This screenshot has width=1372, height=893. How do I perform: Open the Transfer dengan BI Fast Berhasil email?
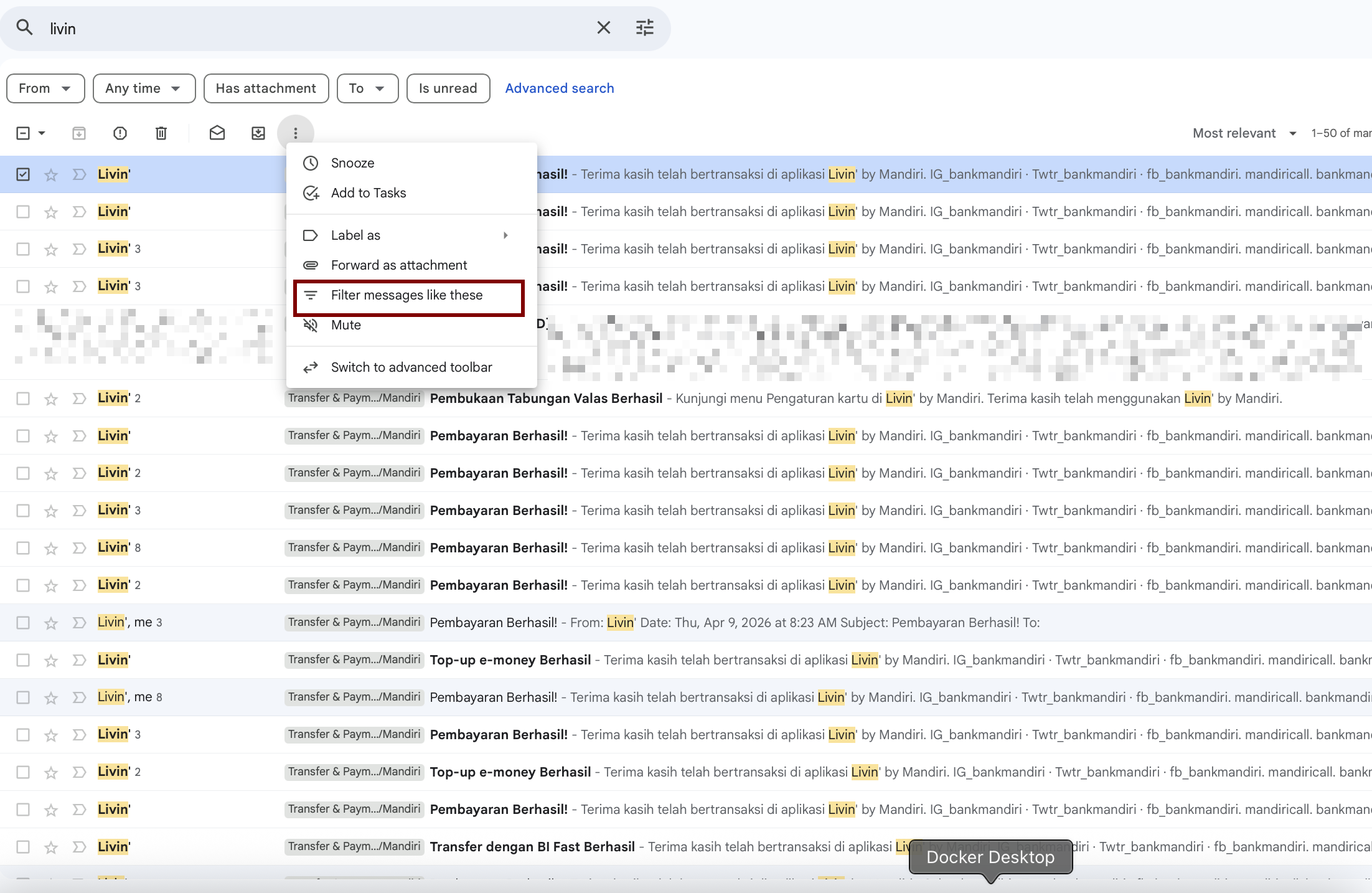coord(685,847)
